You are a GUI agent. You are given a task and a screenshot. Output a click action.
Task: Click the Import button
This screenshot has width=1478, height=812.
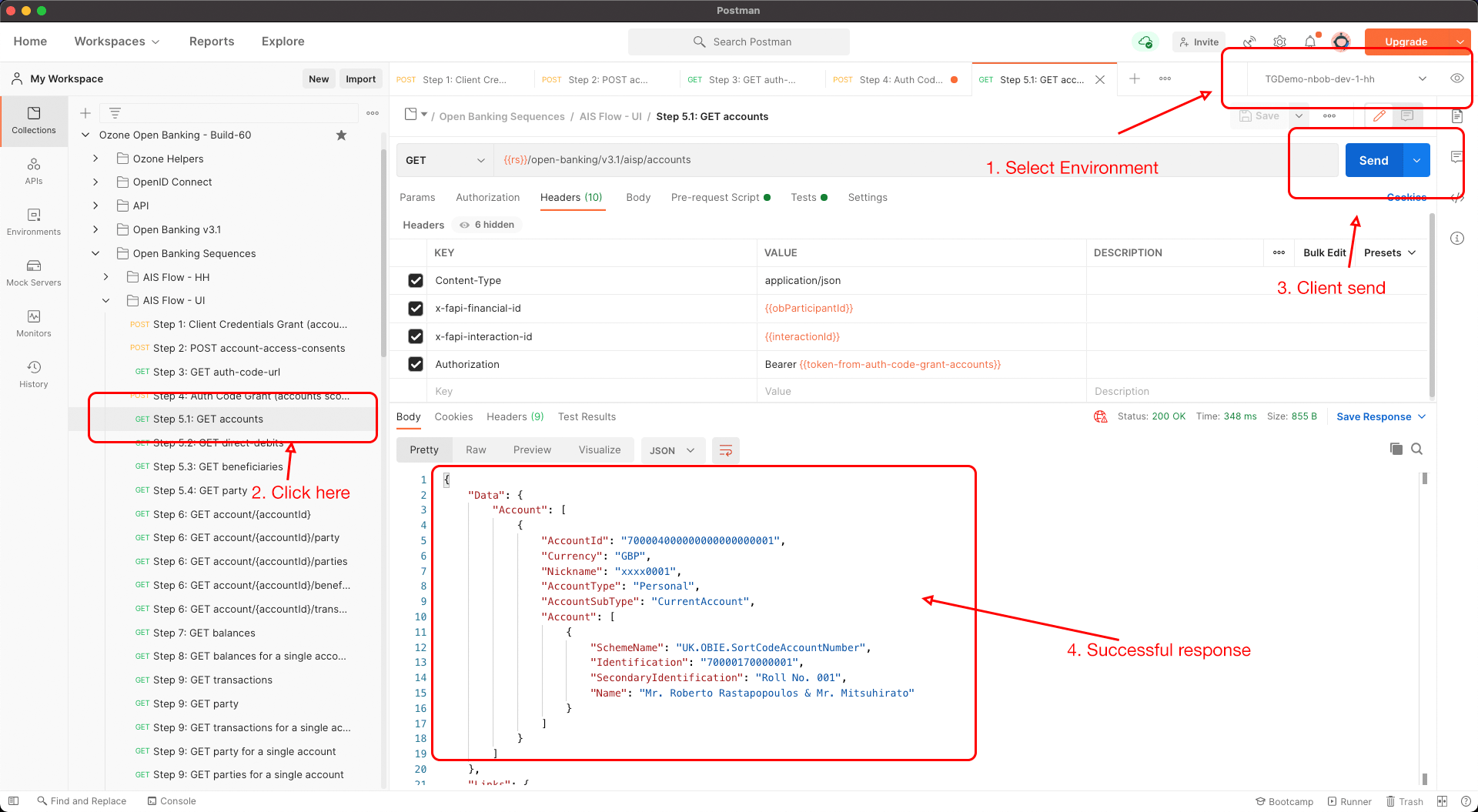pyautogui.click(x=360, y=79)
